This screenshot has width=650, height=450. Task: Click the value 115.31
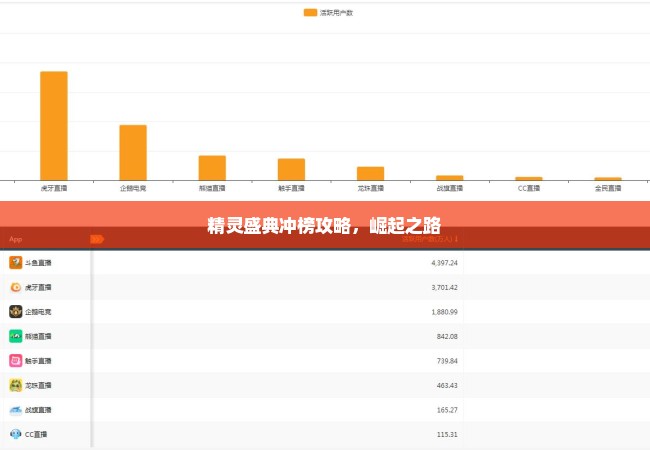click(x=447, y=434)
